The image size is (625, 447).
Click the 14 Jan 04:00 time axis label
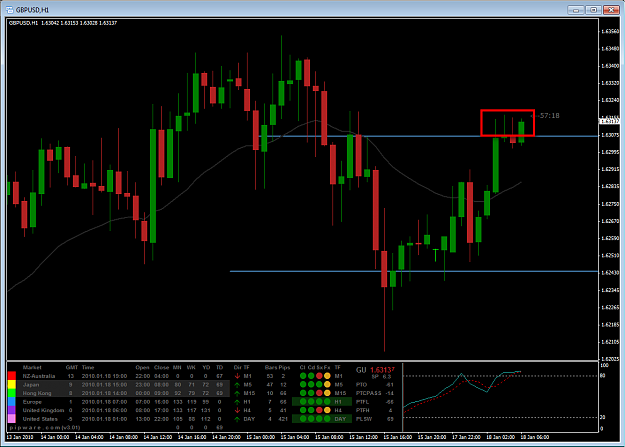[x=89, y=437]
